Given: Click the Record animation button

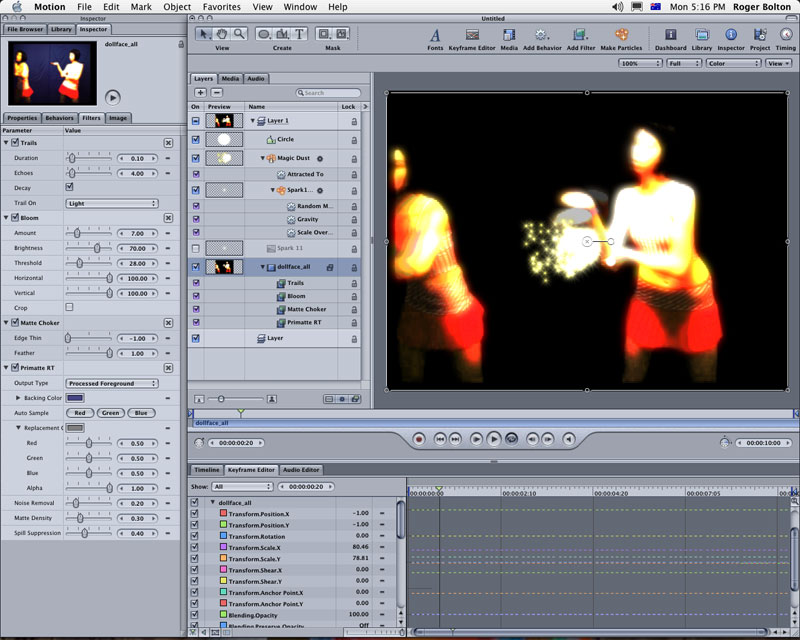Looking at the screenshot, I should coord(419,439).
